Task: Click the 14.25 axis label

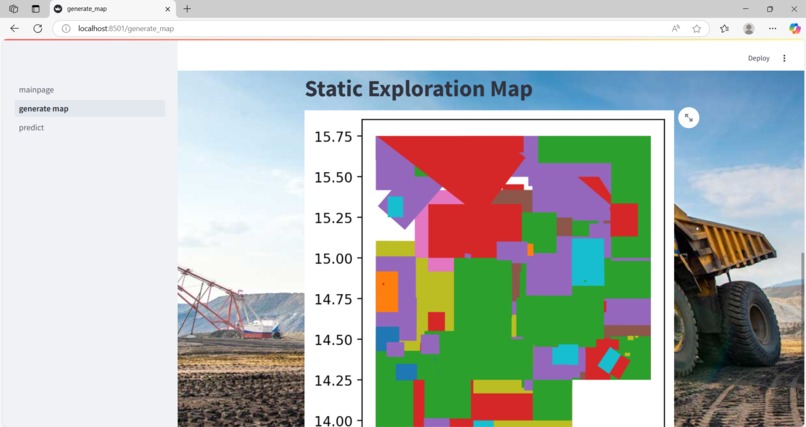Action: pos(334,381)
